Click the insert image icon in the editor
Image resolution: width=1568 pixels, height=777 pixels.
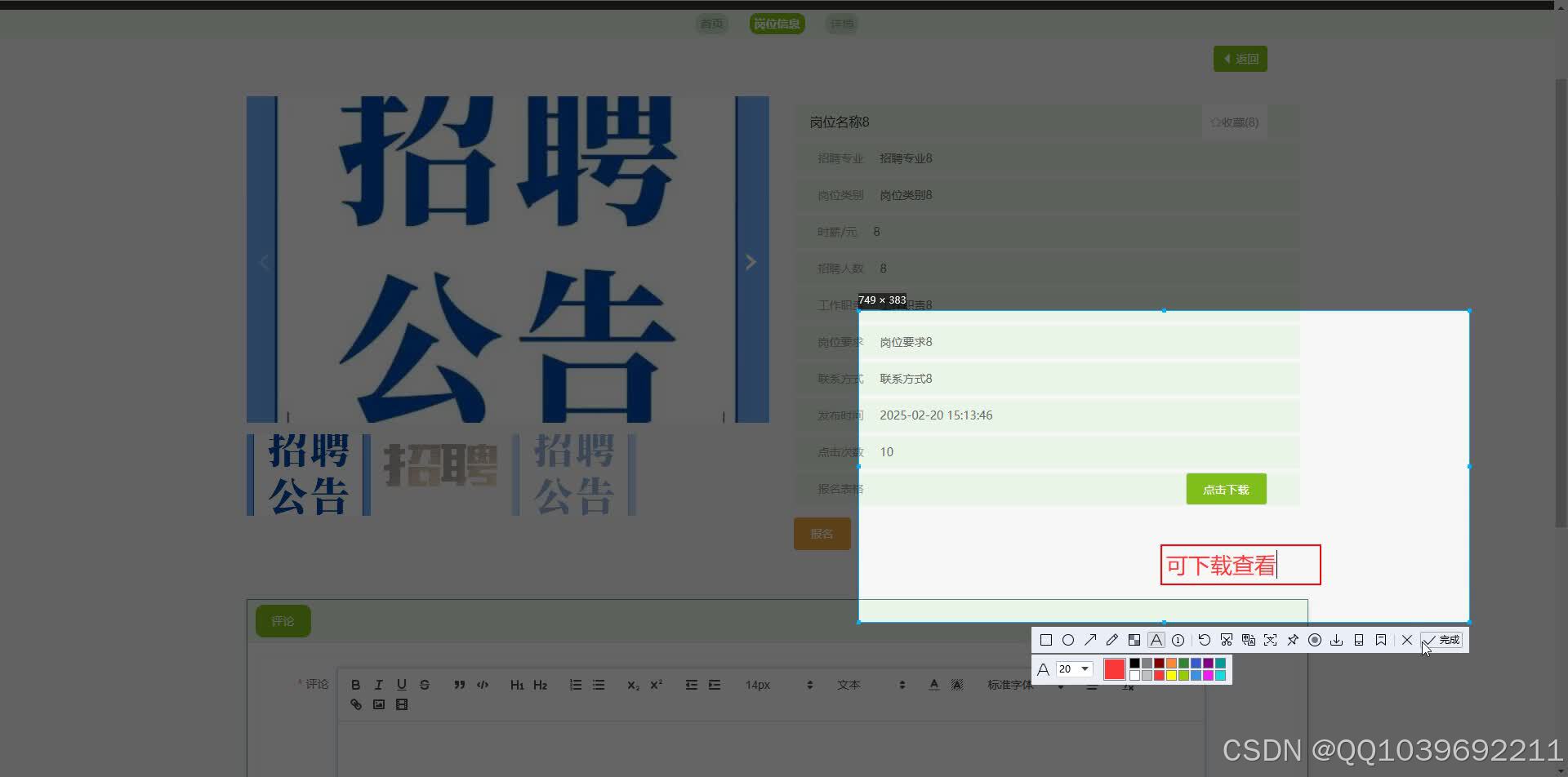click(378, 704)
